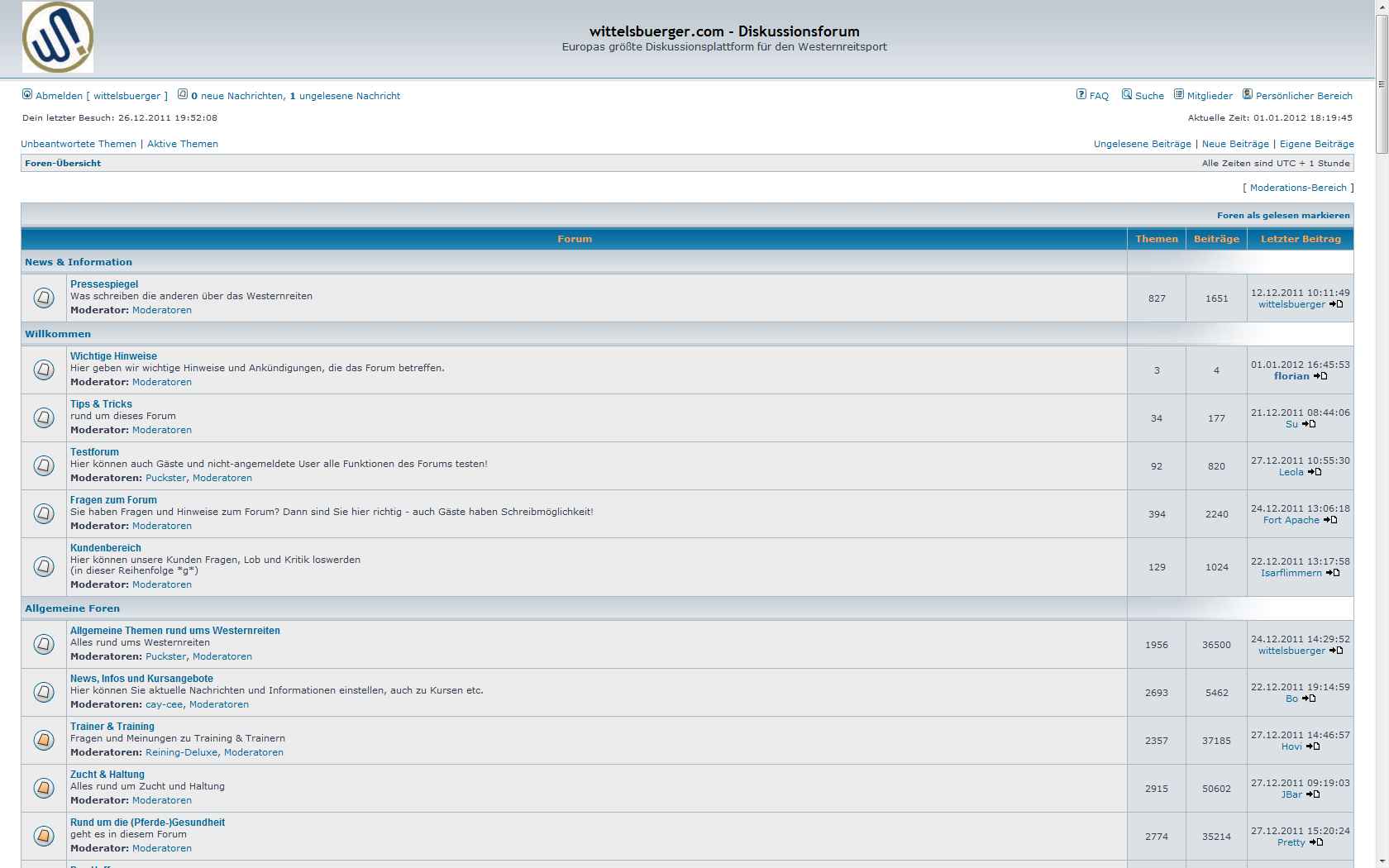Image resolution: width=1389 pixels, height=868 pixels.
Task: Open the Suche search page
Action: tap(1149, 96)
